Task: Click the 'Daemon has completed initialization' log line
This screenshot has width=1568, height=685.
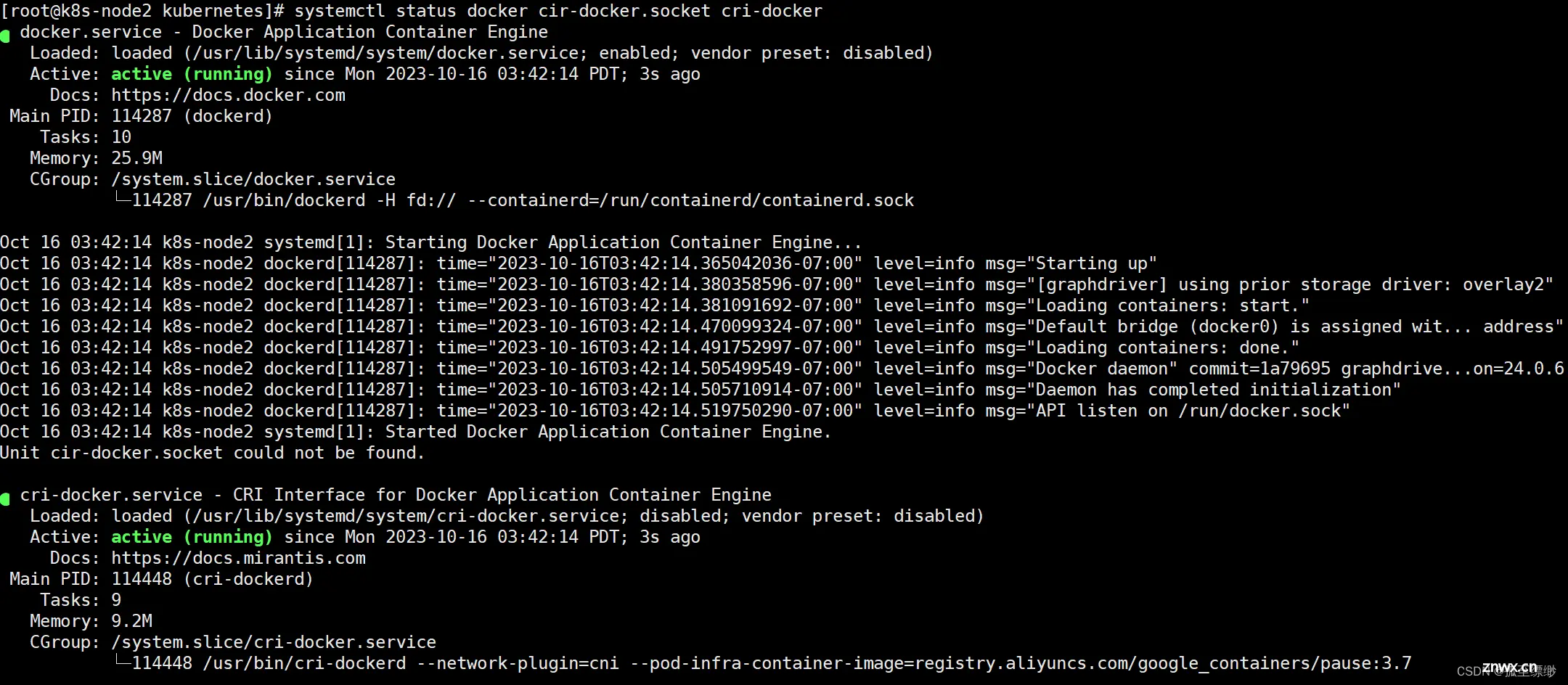Action: pos(701,390)
